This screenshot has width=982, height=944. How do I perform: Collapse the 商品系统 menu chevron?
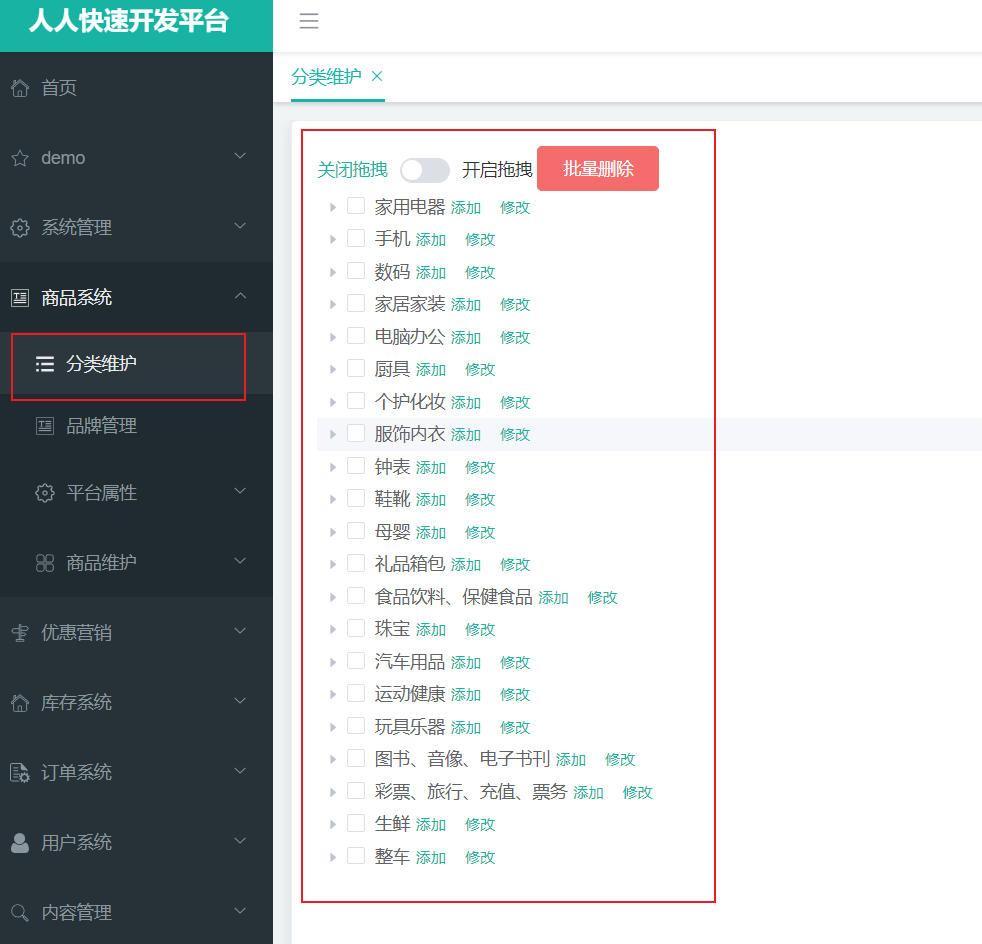click(240, 296)
